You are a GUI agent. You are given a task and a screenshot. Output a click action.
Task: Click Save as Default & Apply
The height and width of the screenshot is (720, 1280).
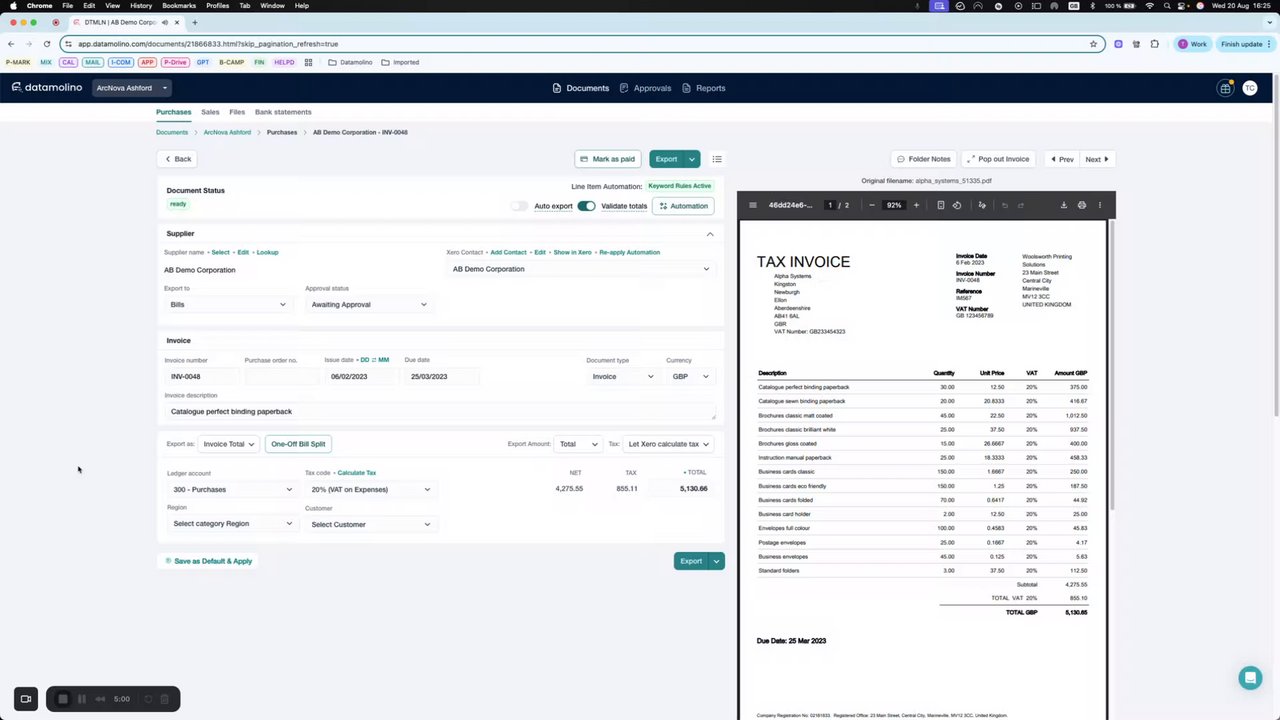[208, 561]
